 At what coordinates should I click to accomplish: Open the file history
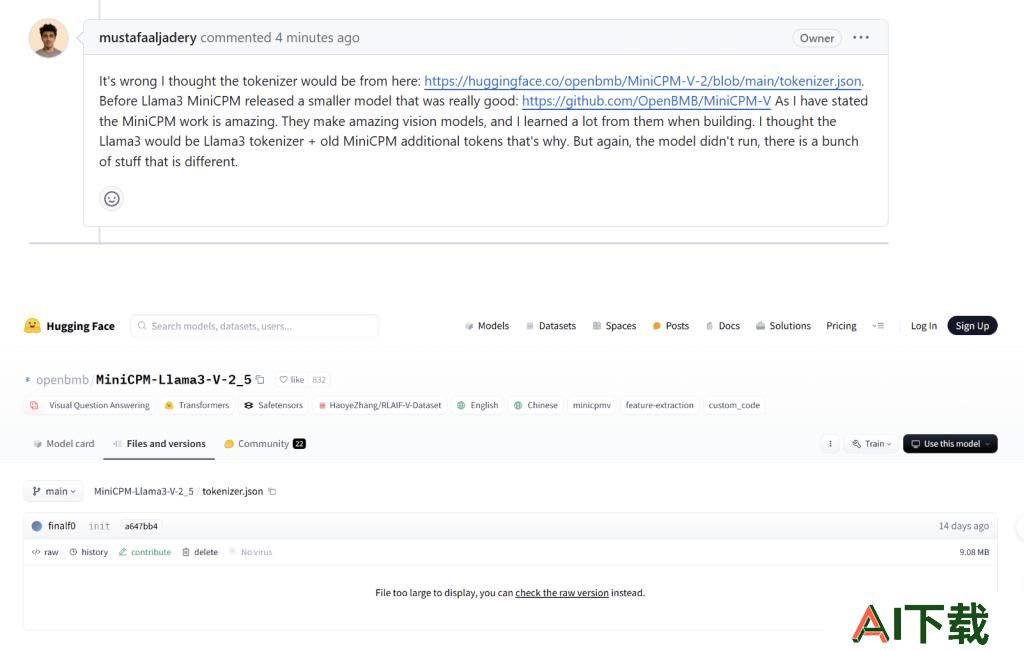tap(89, 552)
